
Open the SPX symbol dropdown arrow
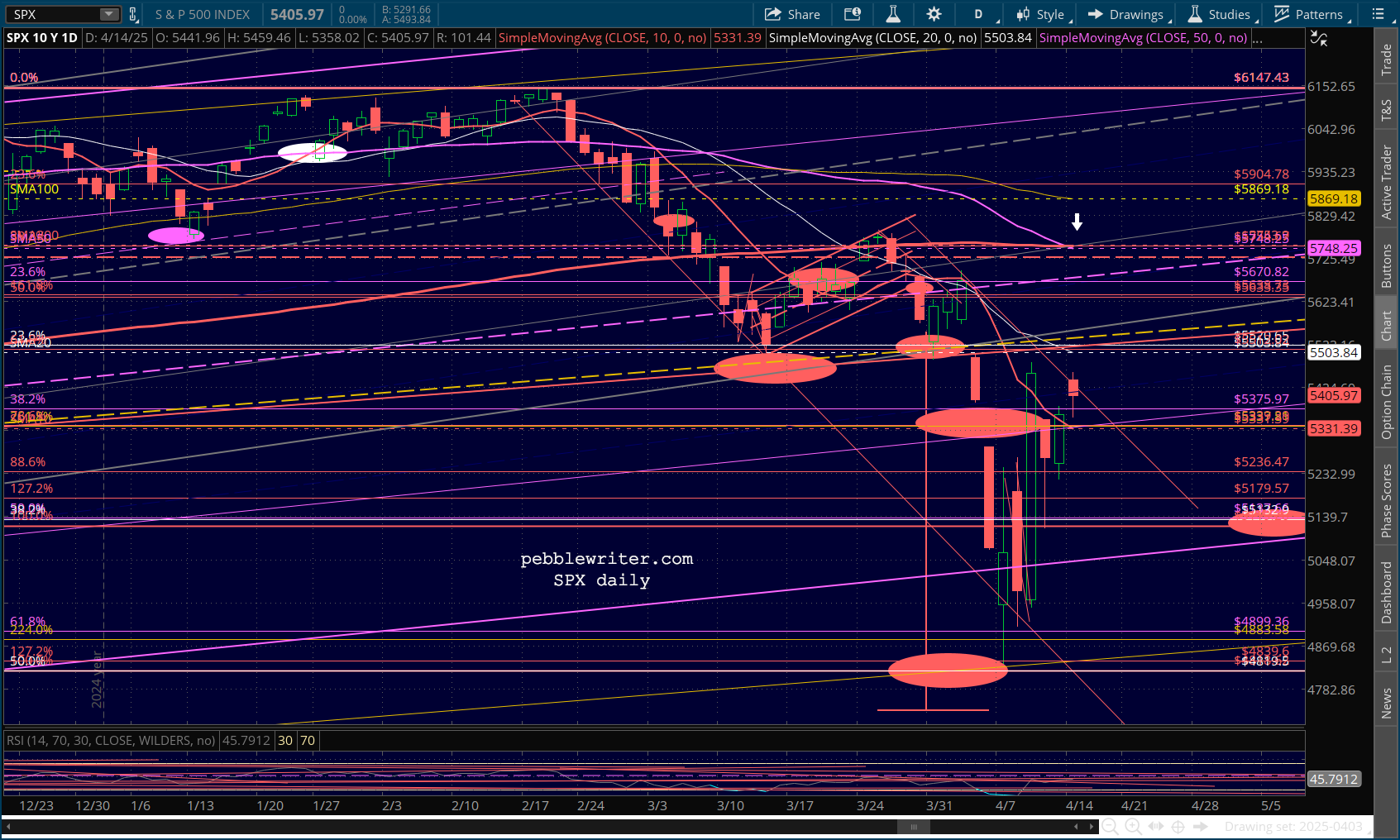pos(110,14)
